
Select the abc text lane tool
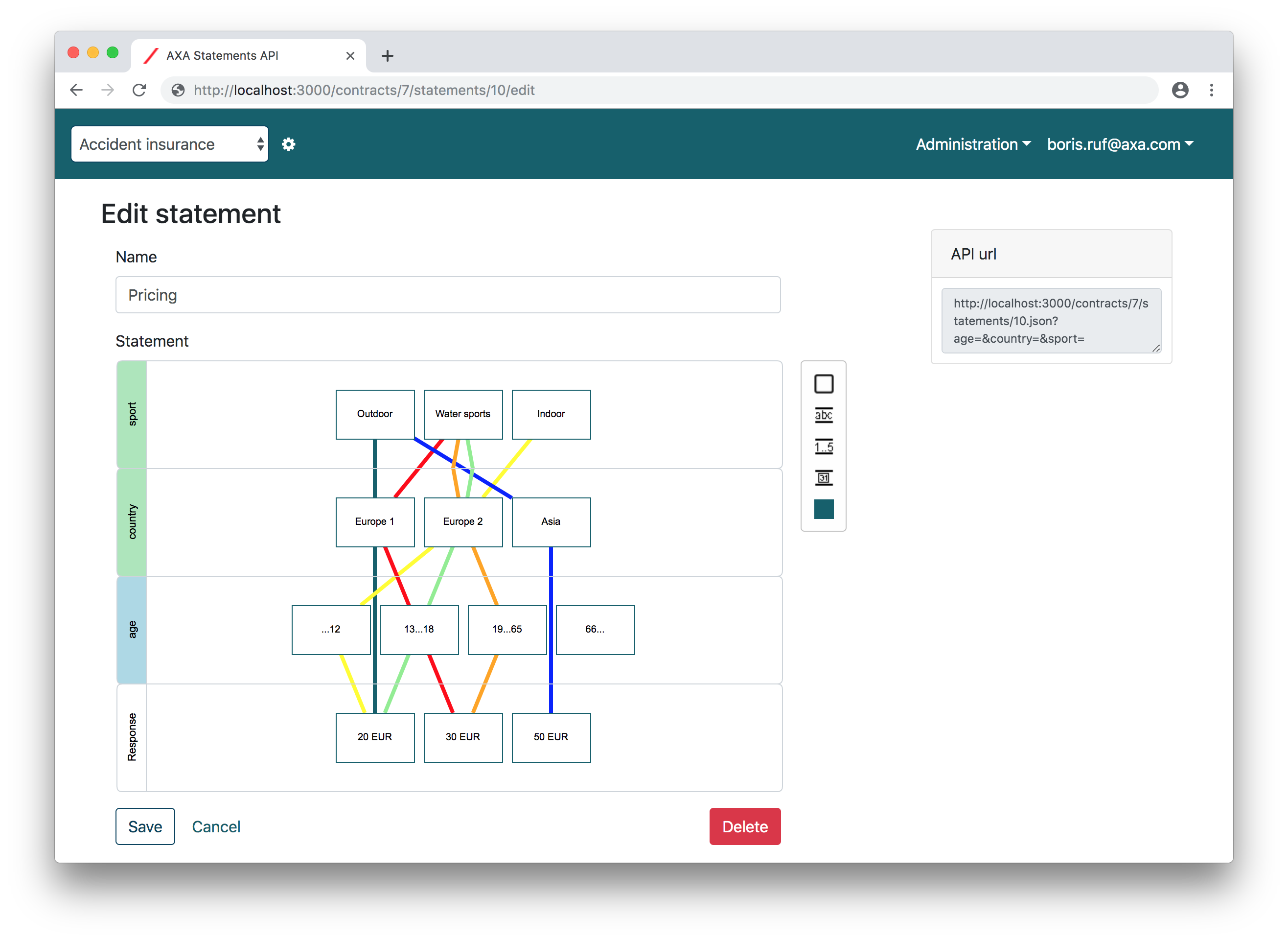pyautogui.click(x=824, y=415)
